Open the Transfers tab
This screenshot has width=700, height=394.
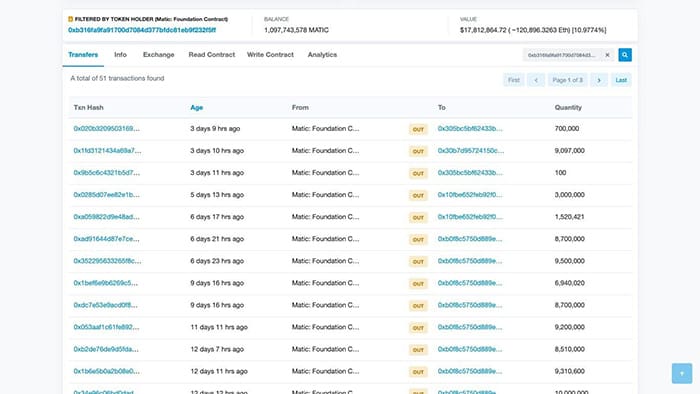(x=83, y=55)
